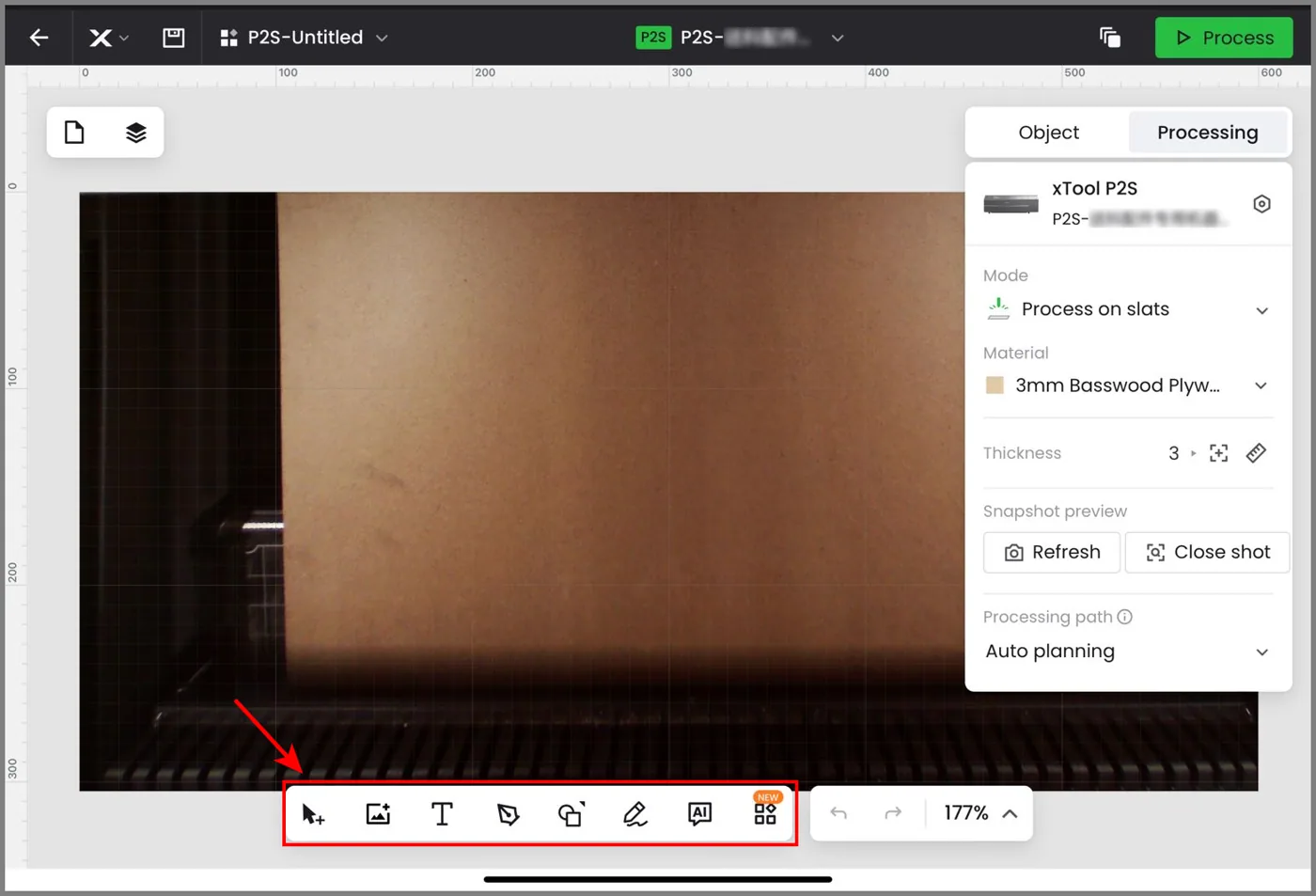Viewport: 1316px width, 896px height.
Task: Undo the last action
Action: 838,813
